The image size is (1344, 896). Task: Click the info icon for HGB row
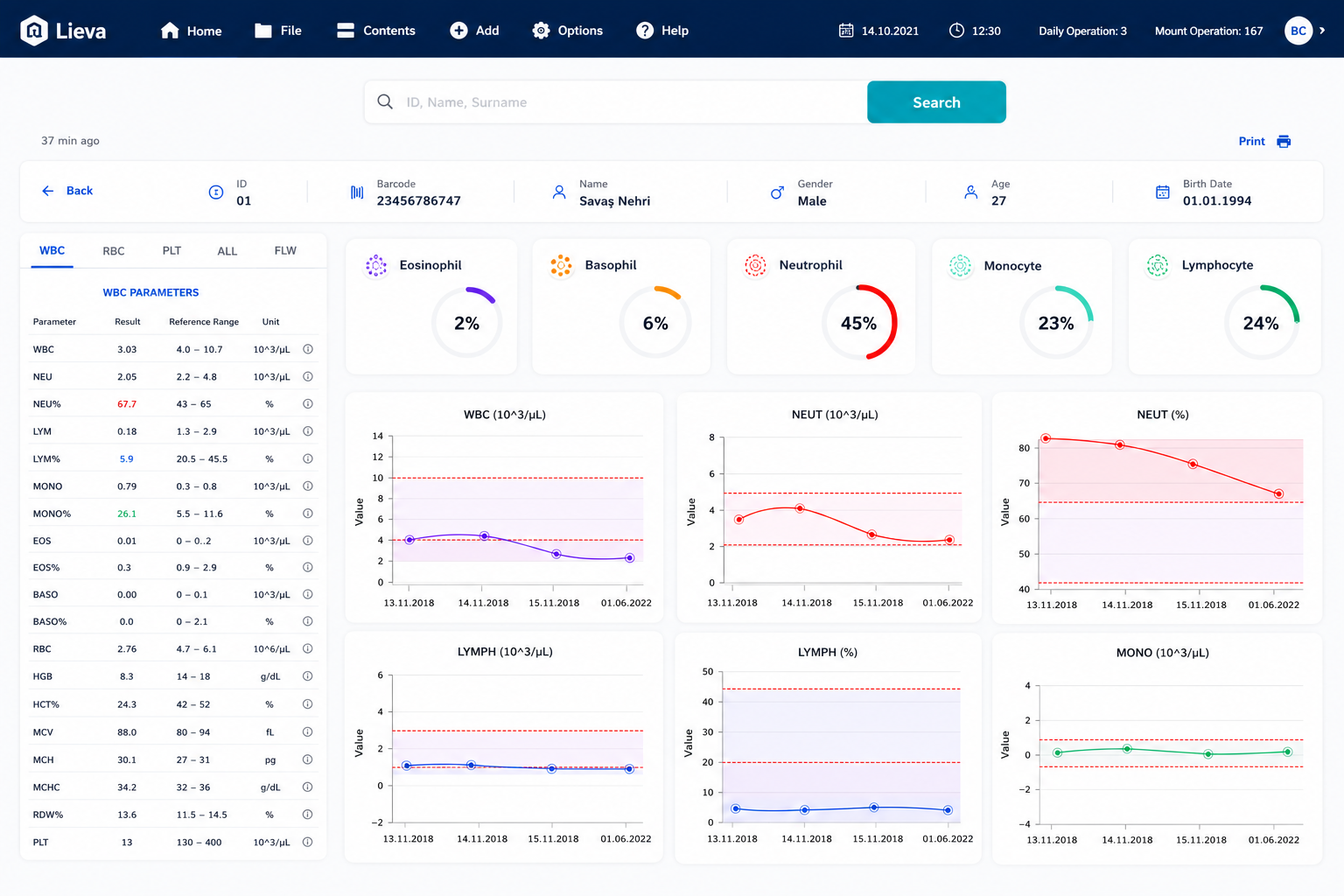[308, 676]
